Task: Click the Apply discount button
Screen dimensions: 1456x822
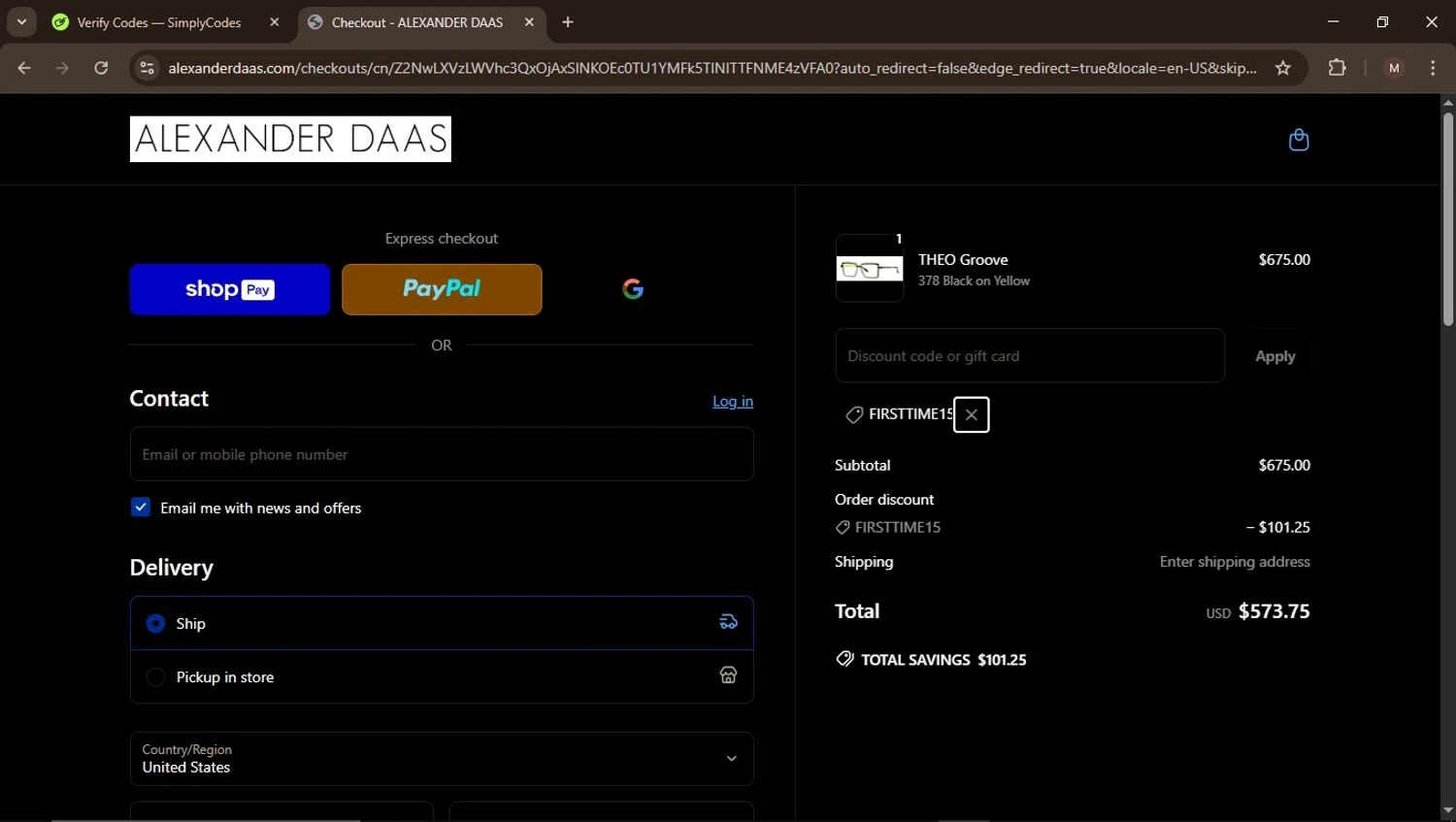Action: [x=1274, y=356]
